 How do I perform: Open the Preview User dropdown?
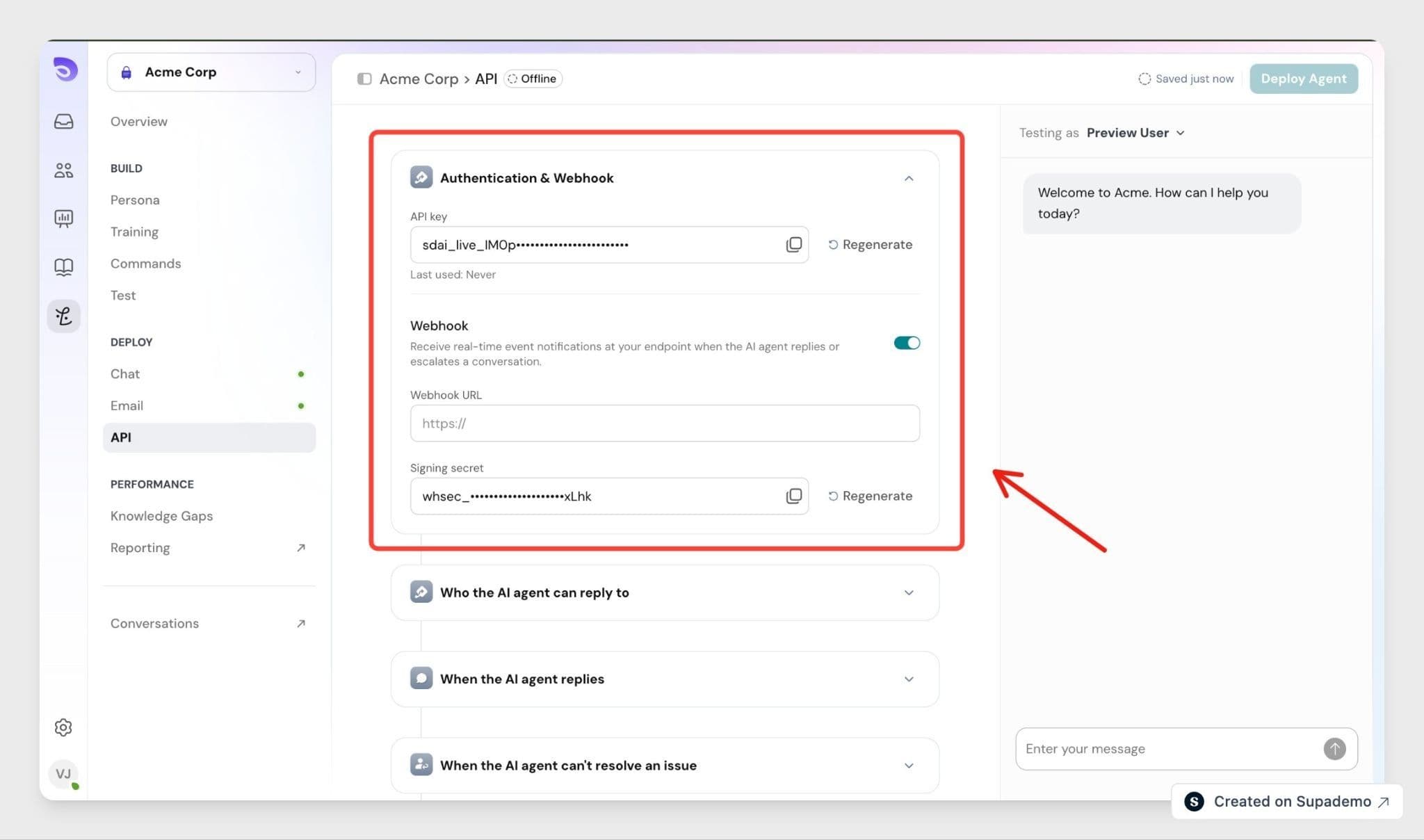coord(1135,133)
